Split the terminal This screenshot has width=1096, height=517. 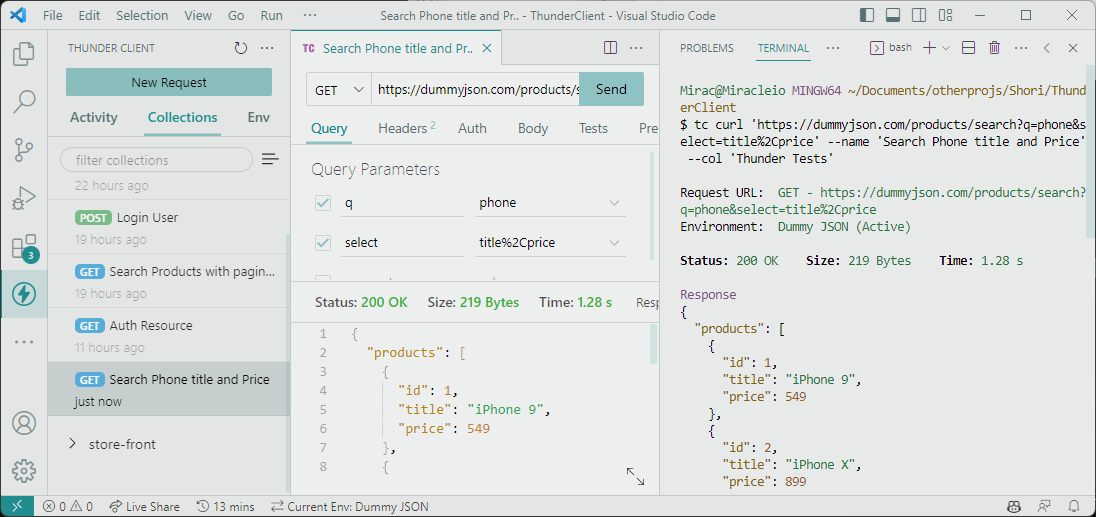[969, 48]
